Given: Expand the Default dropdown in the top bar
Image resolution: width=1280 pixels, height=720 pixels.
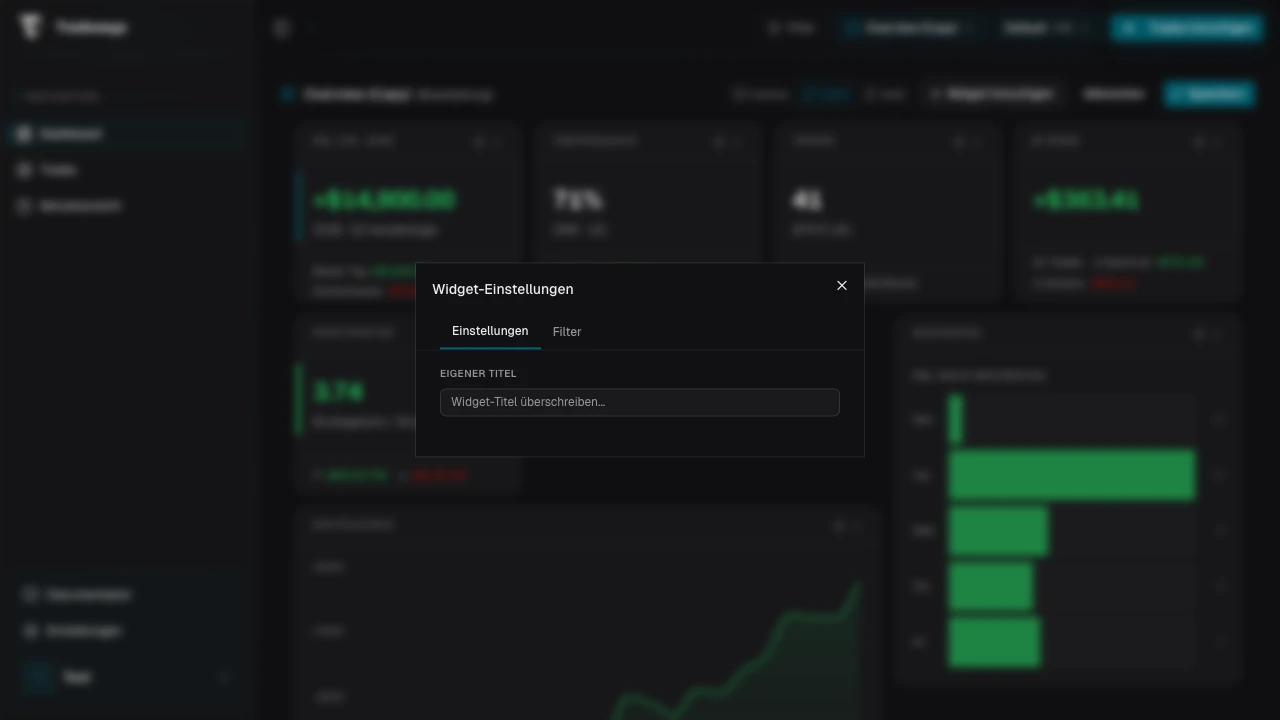Looking at the screenshot, I should coord(1045,29).
